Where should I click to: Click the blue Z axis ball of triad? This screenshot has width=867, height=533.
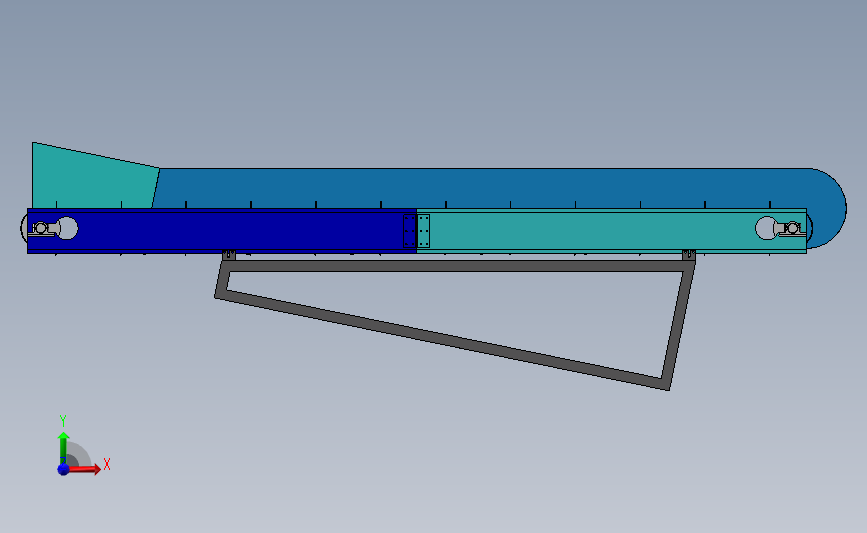click(x=63, y=469)
